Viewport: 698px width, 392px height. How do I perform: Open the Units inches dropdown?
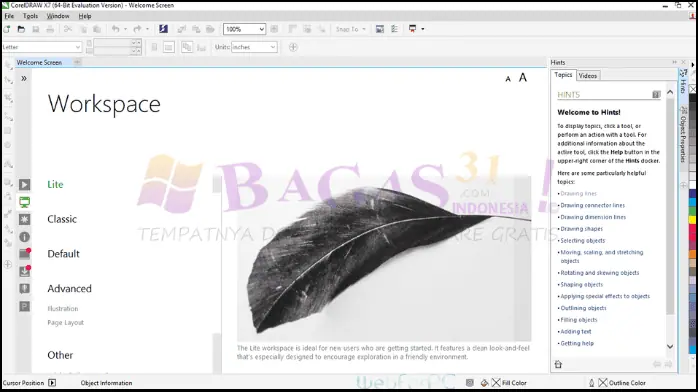254,47
